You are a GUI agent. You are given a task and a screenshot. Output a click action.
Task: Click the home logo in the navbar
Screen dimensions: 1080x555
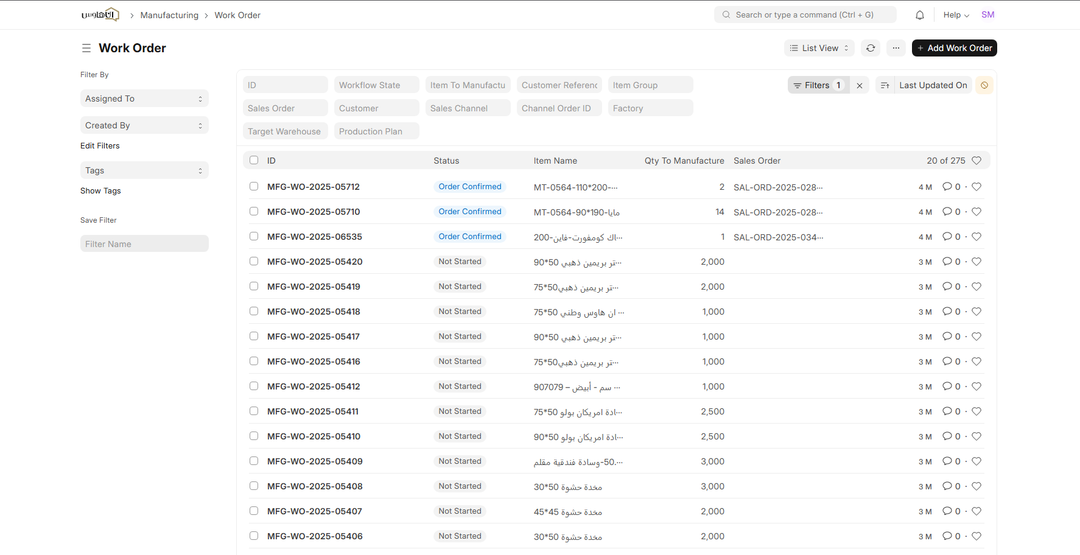[x=99, y=15]
